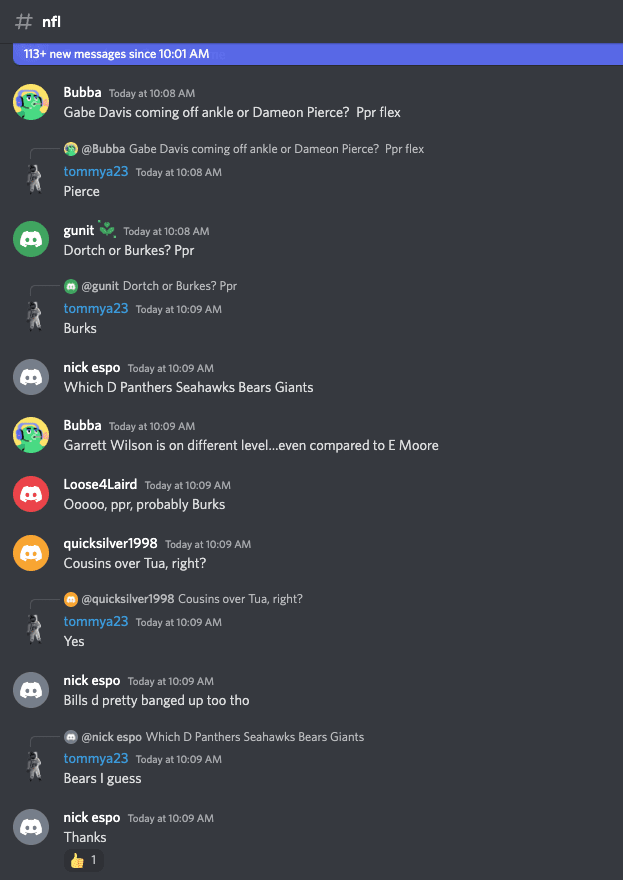Open gunit's green Discord avatar
This screenshot has height=880, width=623.
pos(31,239)
